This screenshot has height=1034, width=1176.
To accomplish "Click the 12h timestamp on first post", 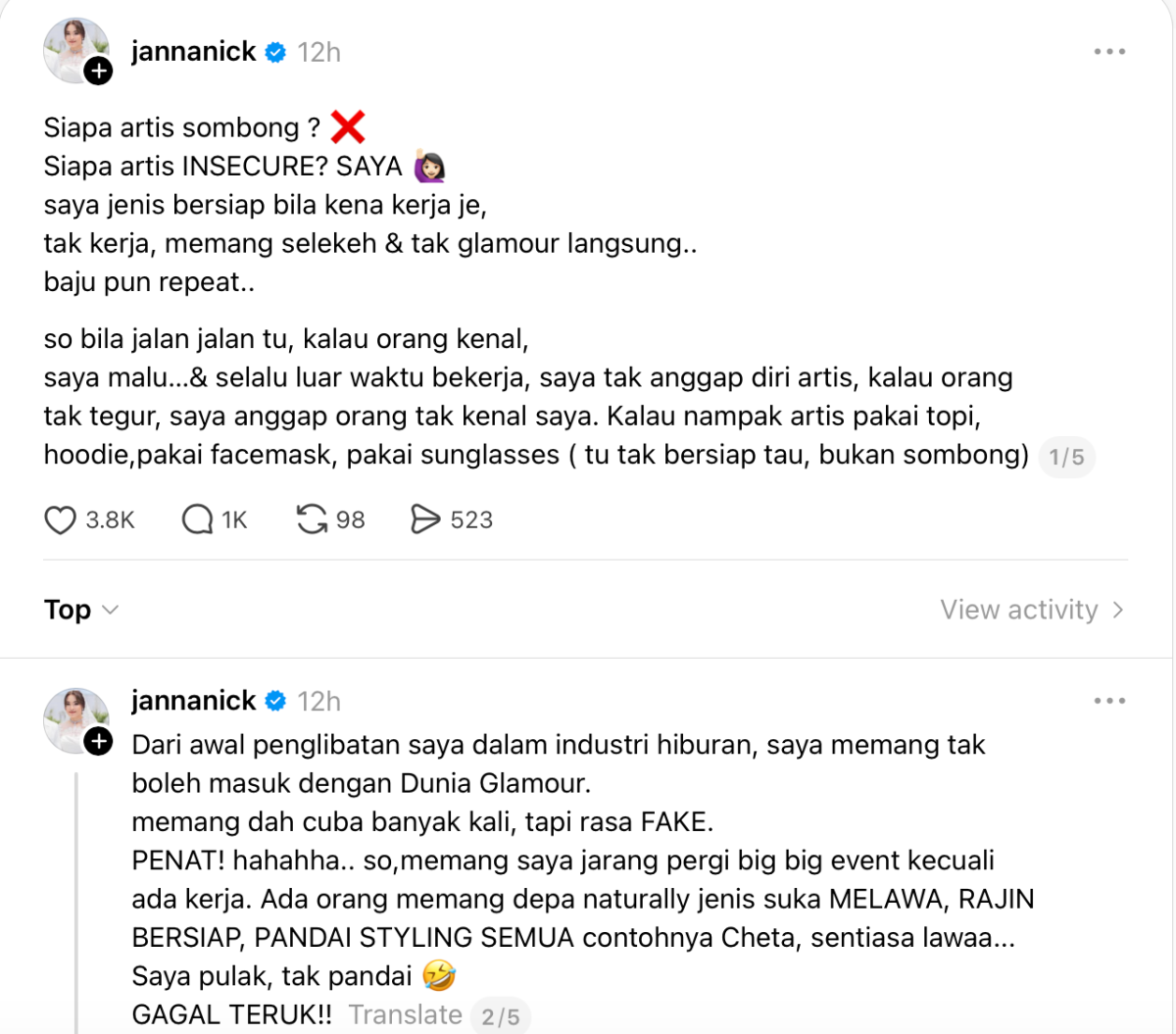I will [319, 53].
